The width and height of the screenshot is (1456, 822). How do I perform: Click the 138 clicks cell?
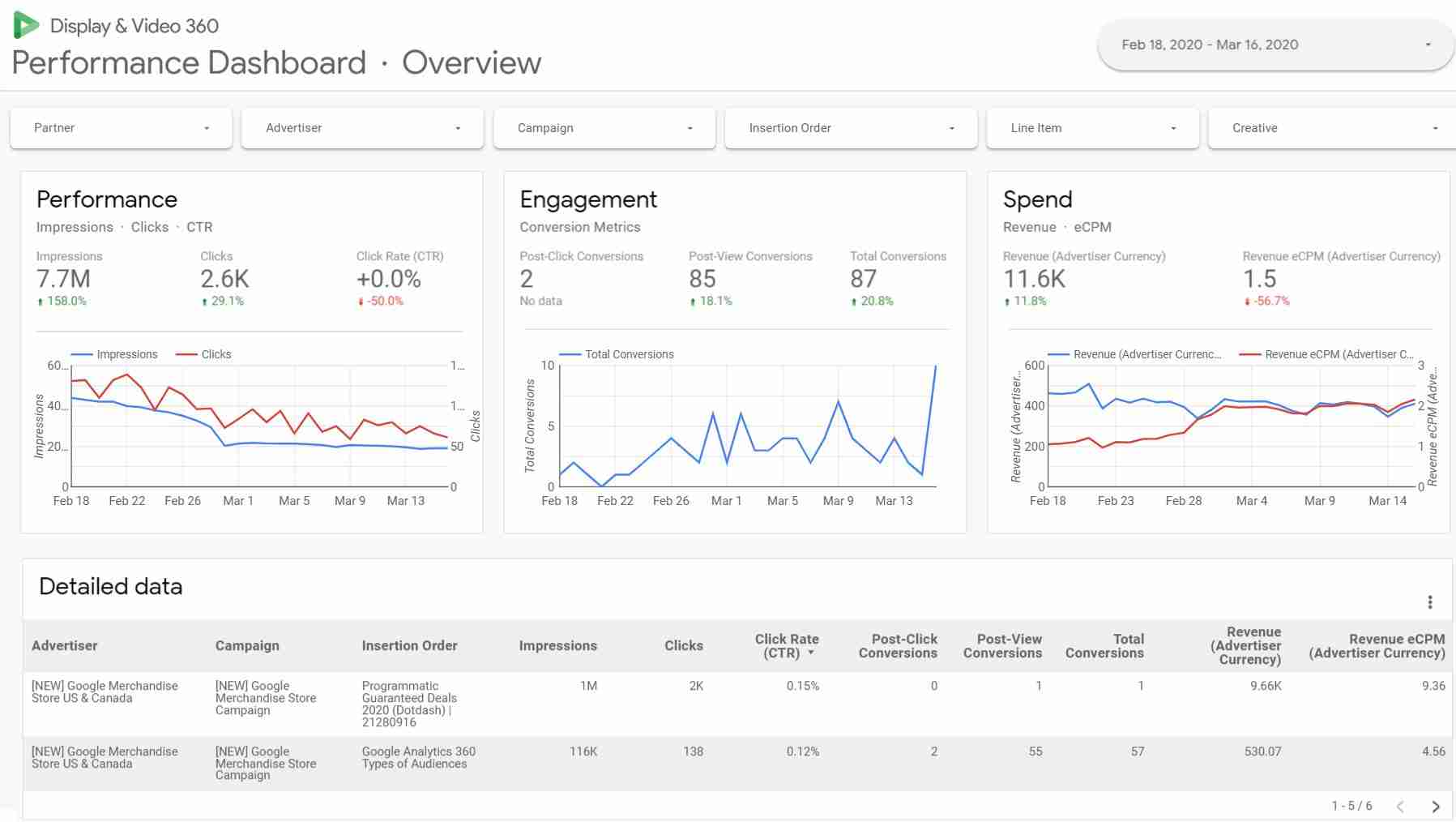point(693,751)
